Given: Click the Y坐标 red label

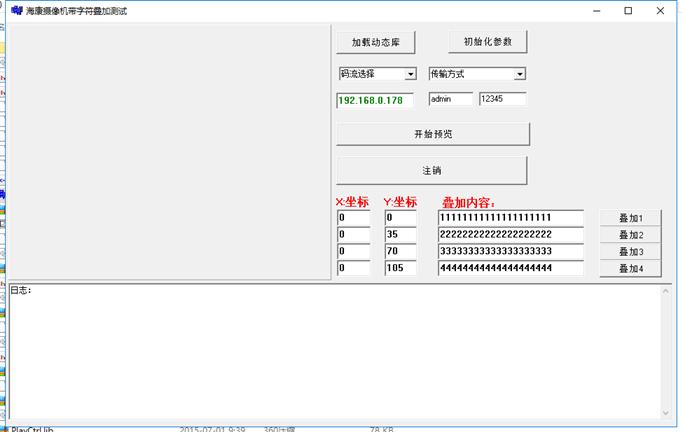Looking at the screenshot, I should 400,202.
